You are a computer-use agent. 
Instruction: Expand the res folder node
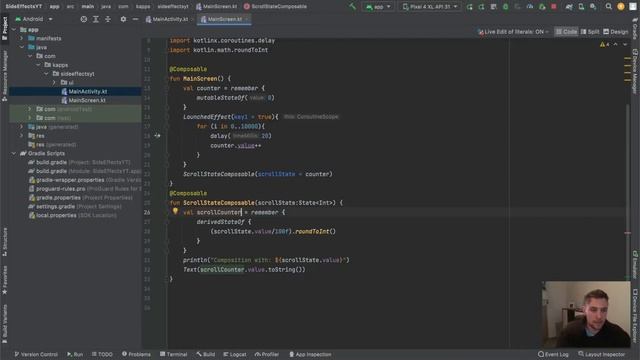22,136
